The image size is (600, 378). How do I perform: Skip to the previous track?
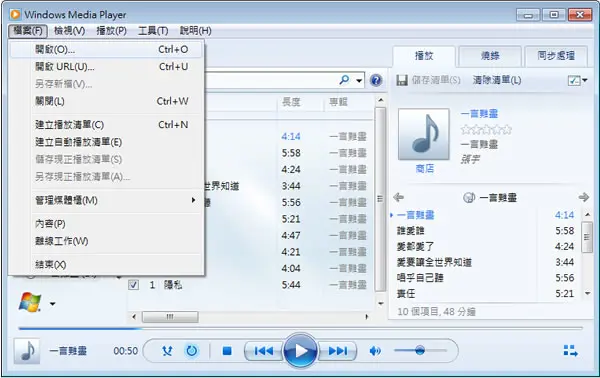(264, 351)
